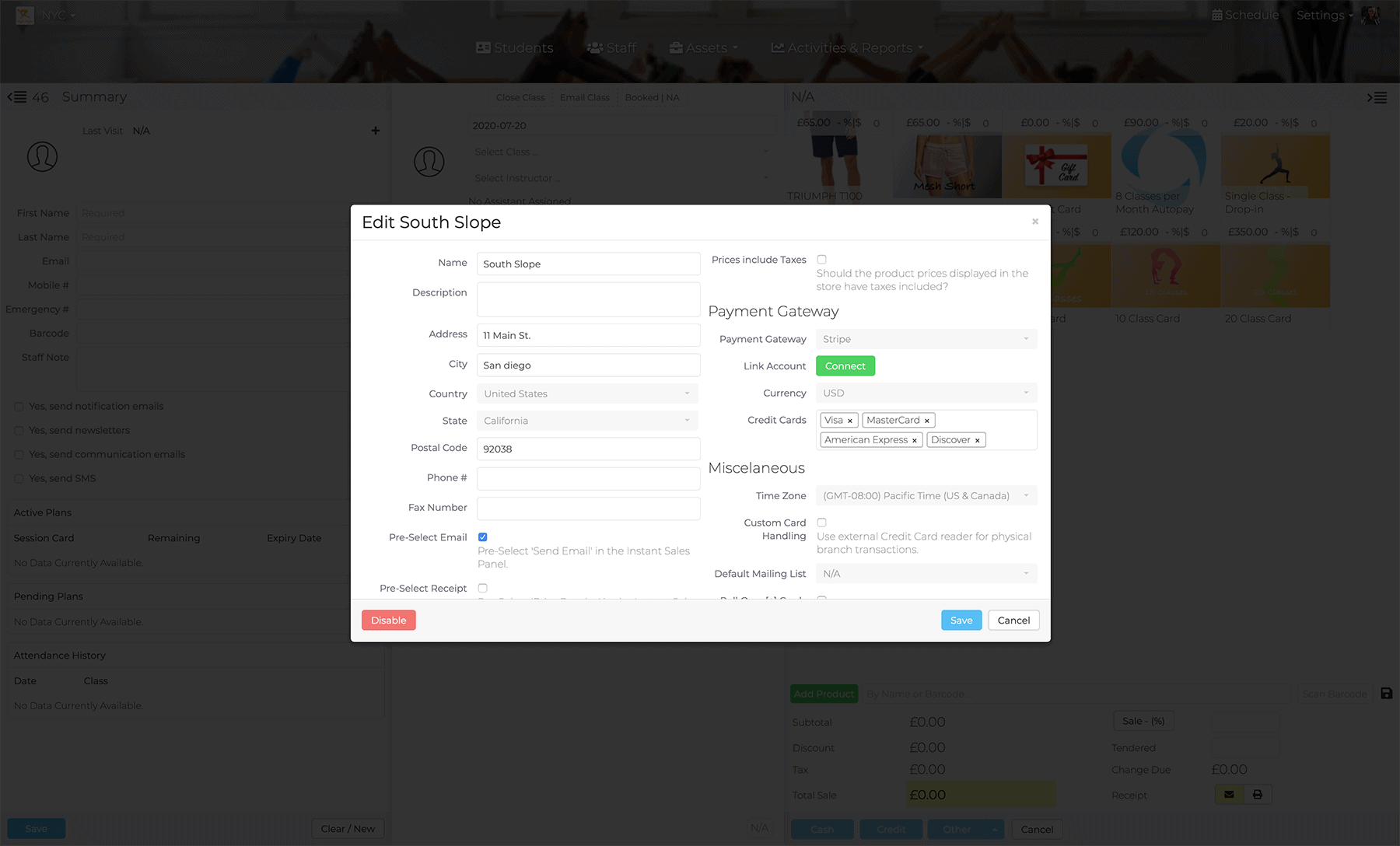Click Disable to deactivate South Slope

coord(388,620)
